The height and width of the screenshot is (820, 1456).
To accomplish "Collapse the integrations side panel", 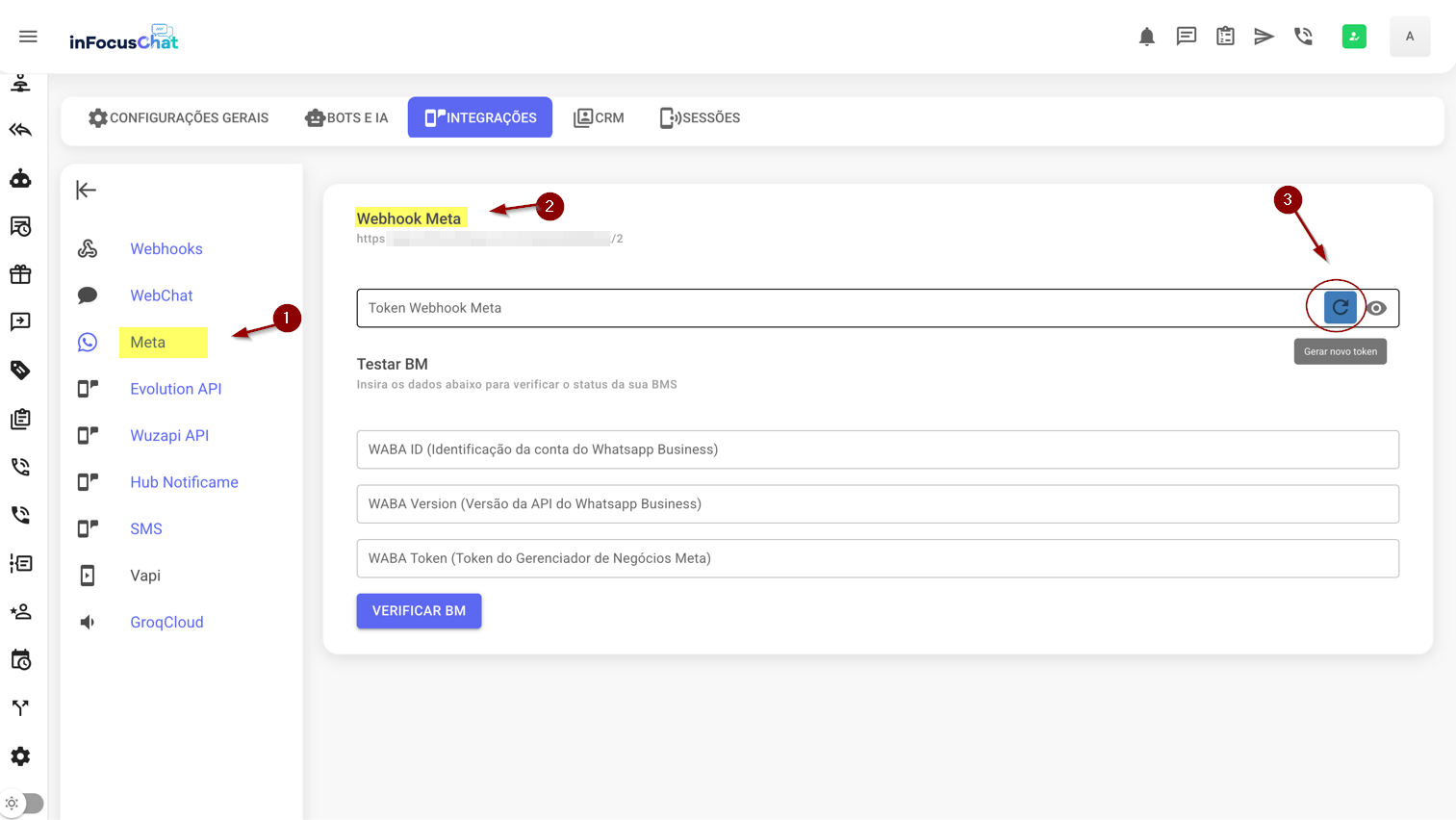I will 87,190.
